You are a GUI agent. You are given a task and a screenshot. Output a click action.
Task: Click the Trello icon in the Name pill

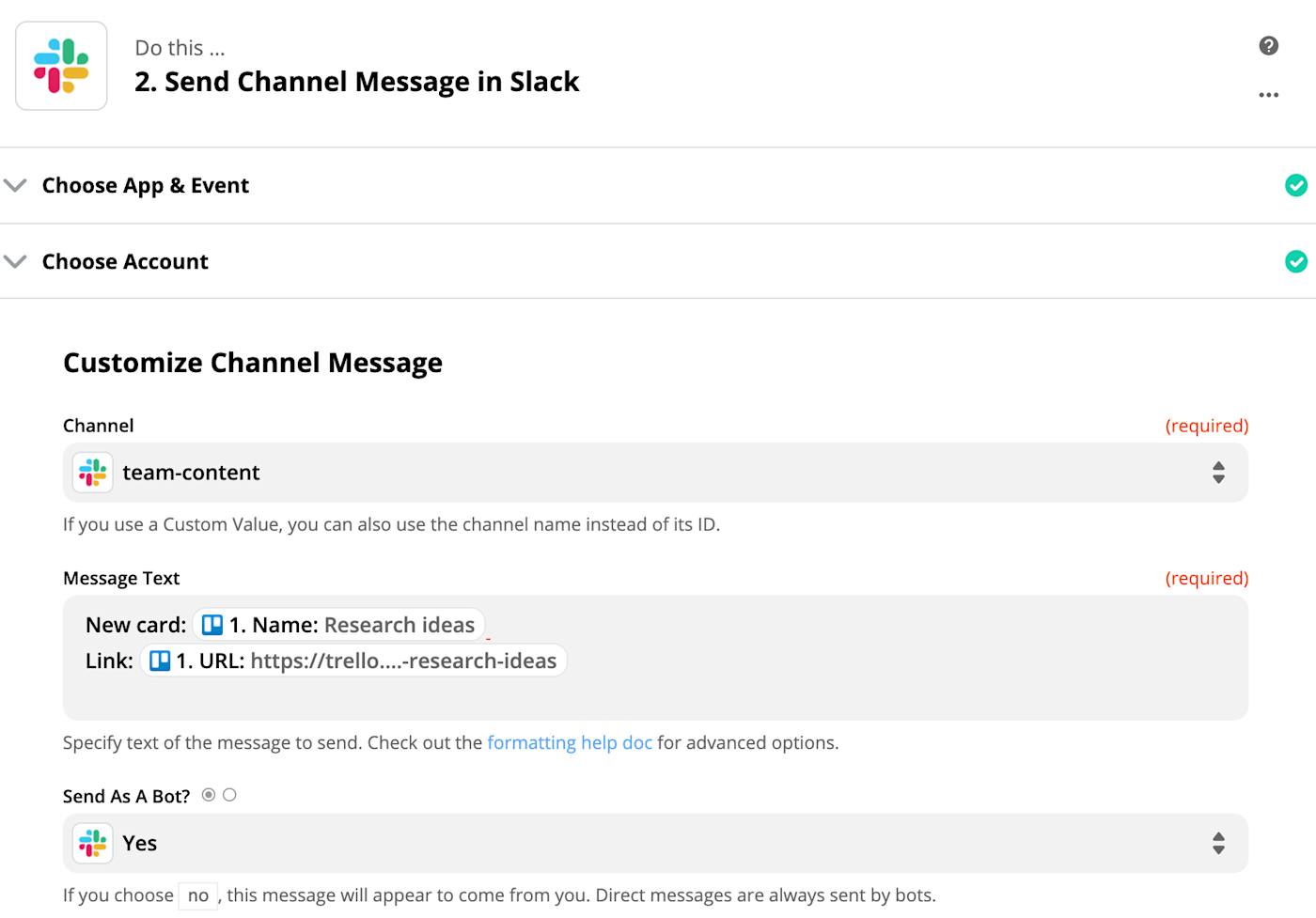tap(212, 625)
